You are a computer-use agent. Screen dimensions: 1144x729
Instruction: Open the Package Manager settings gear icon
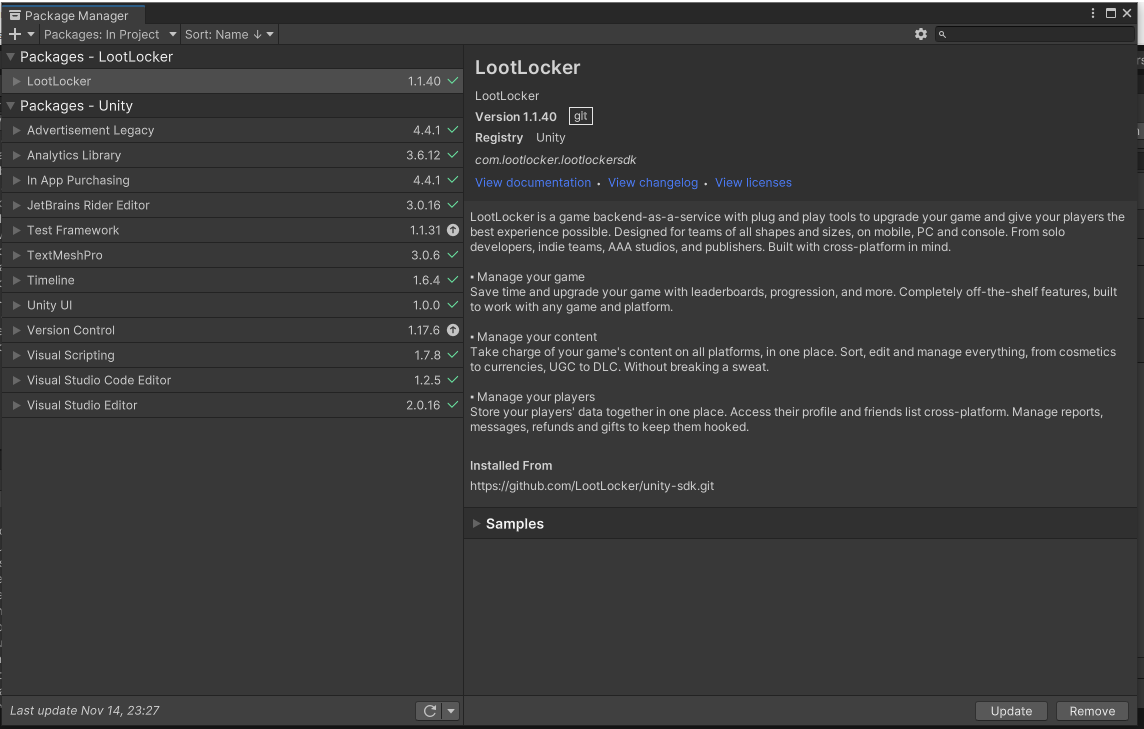[921, 33]
